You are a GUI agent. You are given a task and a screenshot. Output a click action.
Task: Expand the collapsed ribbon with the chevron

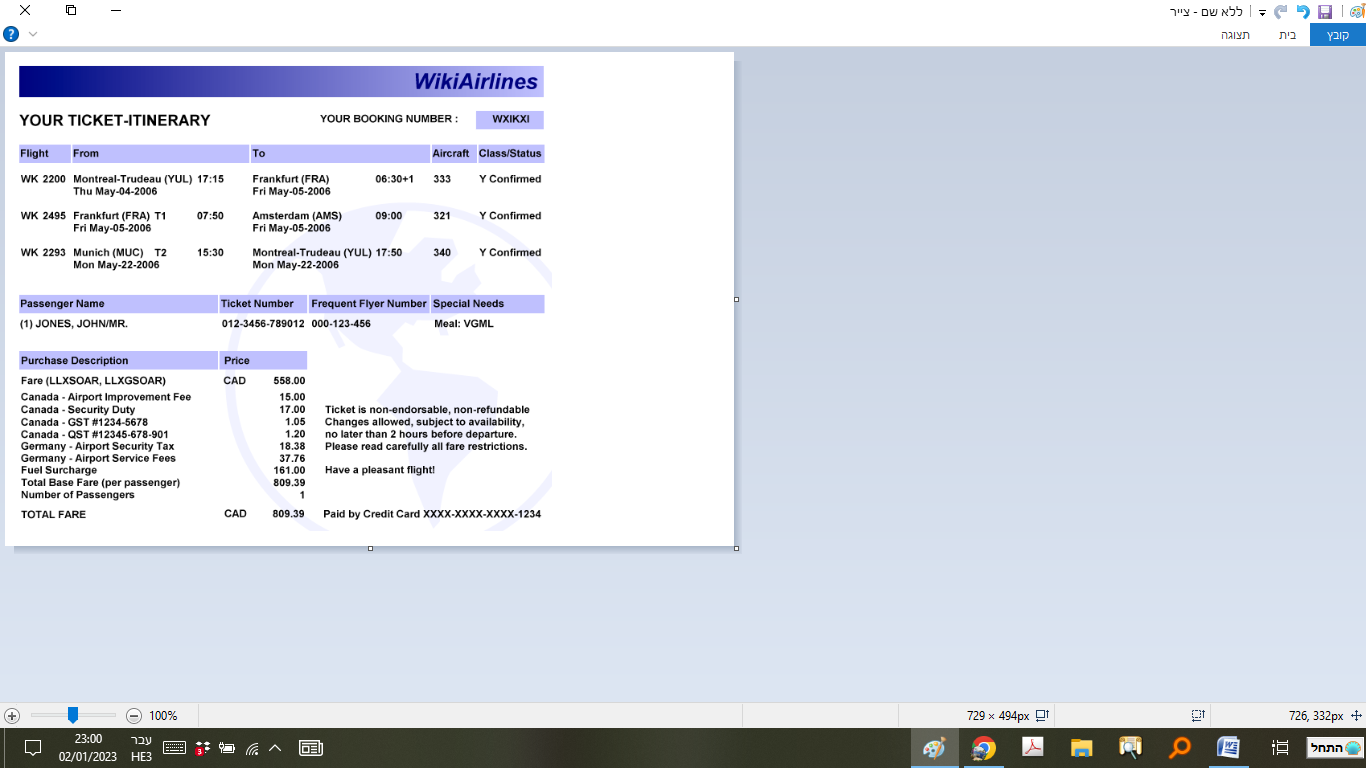click(33, 34)
